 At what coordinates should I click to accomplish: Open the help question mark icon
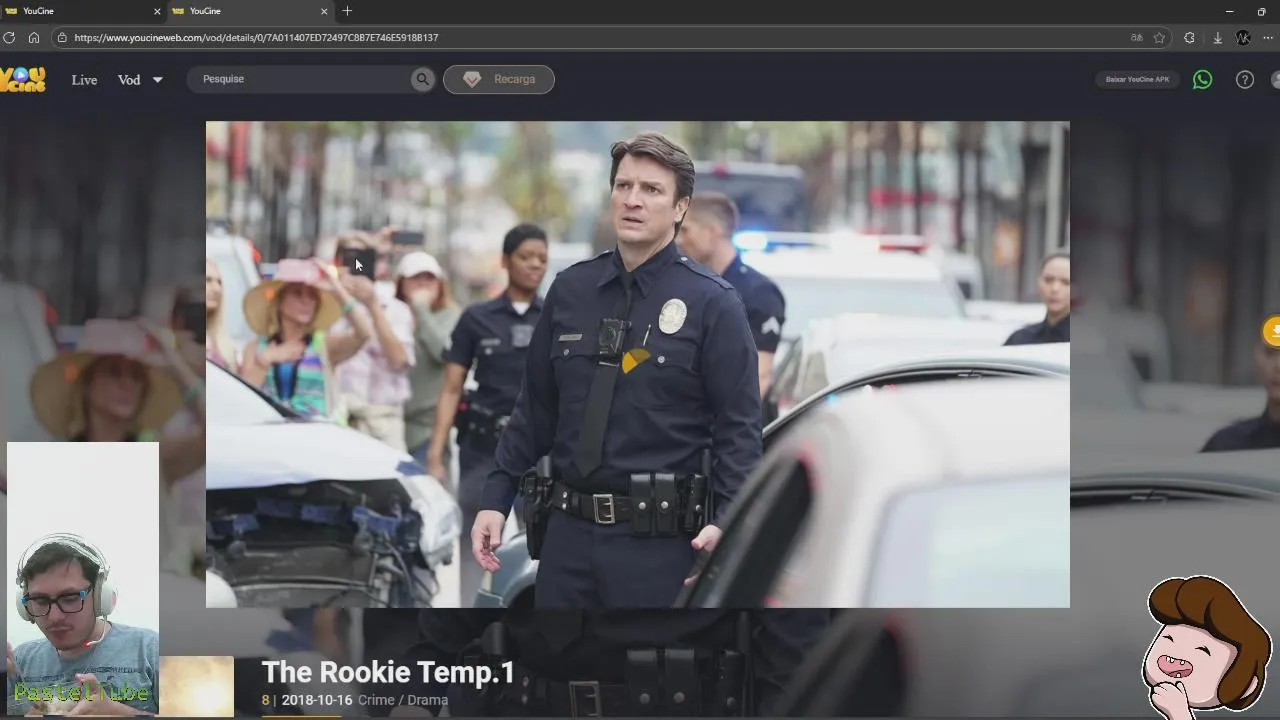coord(1245,79)
